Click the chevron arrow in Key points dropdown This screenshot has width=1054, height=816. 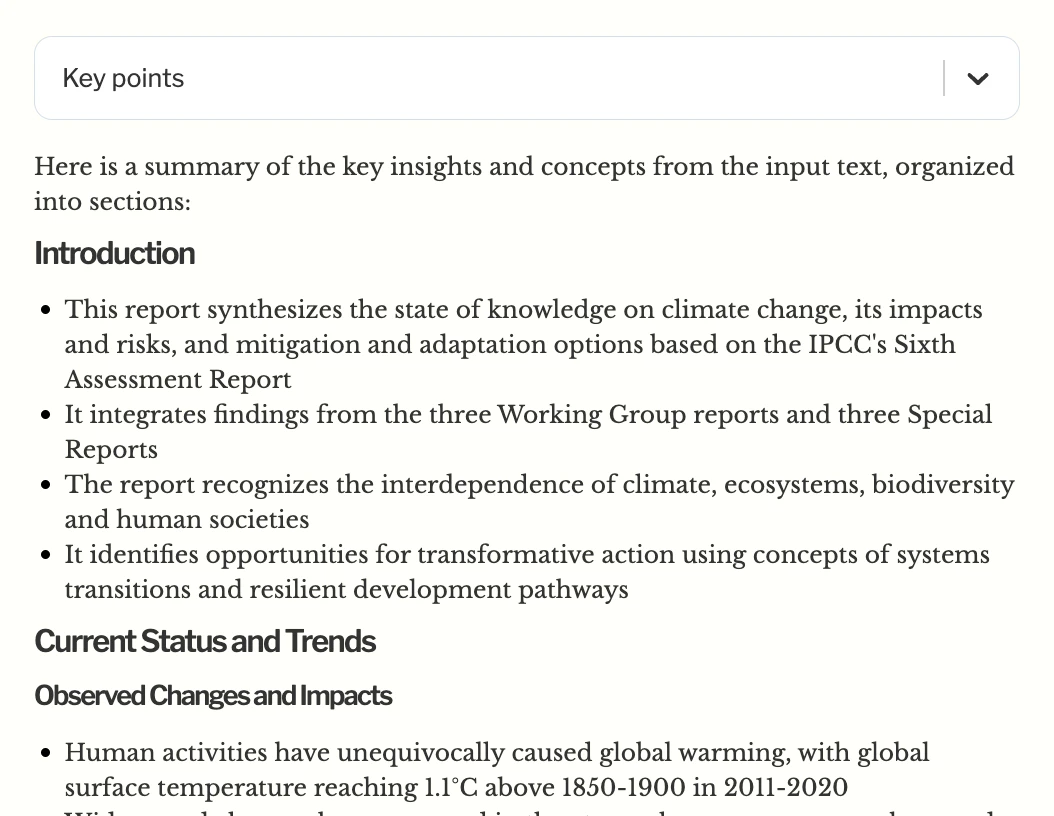pos(977,79)
